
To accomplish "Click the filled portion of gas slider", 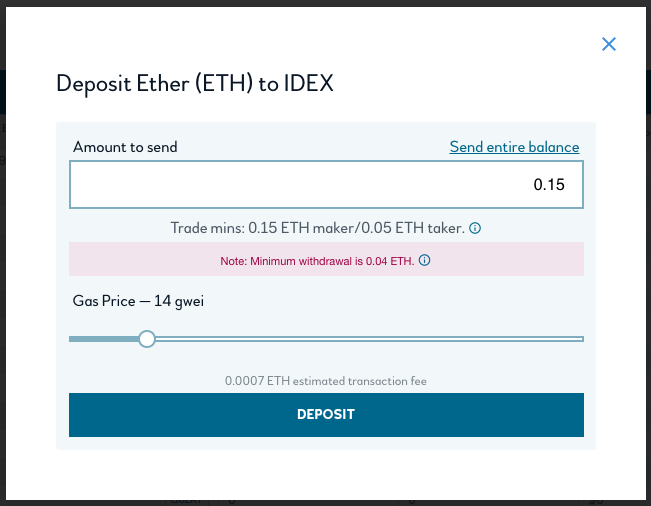I will (104, 339).
